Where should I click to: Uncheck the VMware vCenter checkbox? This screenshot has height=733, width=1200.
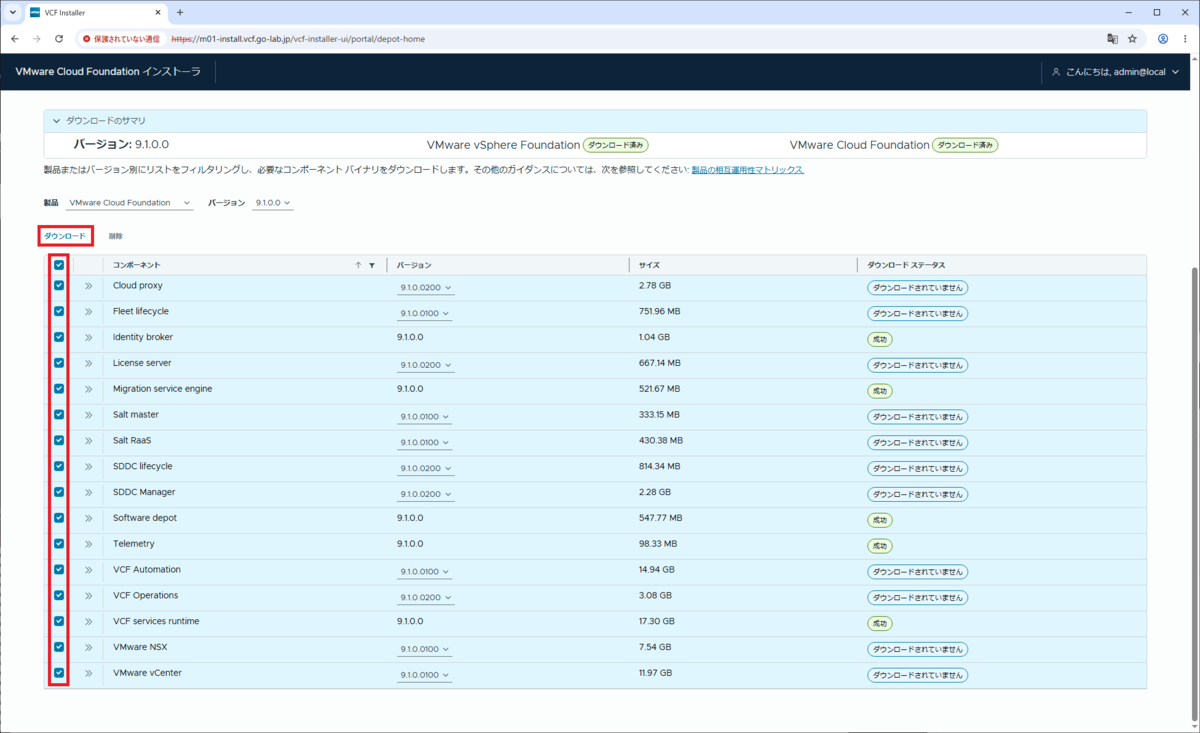59,673
